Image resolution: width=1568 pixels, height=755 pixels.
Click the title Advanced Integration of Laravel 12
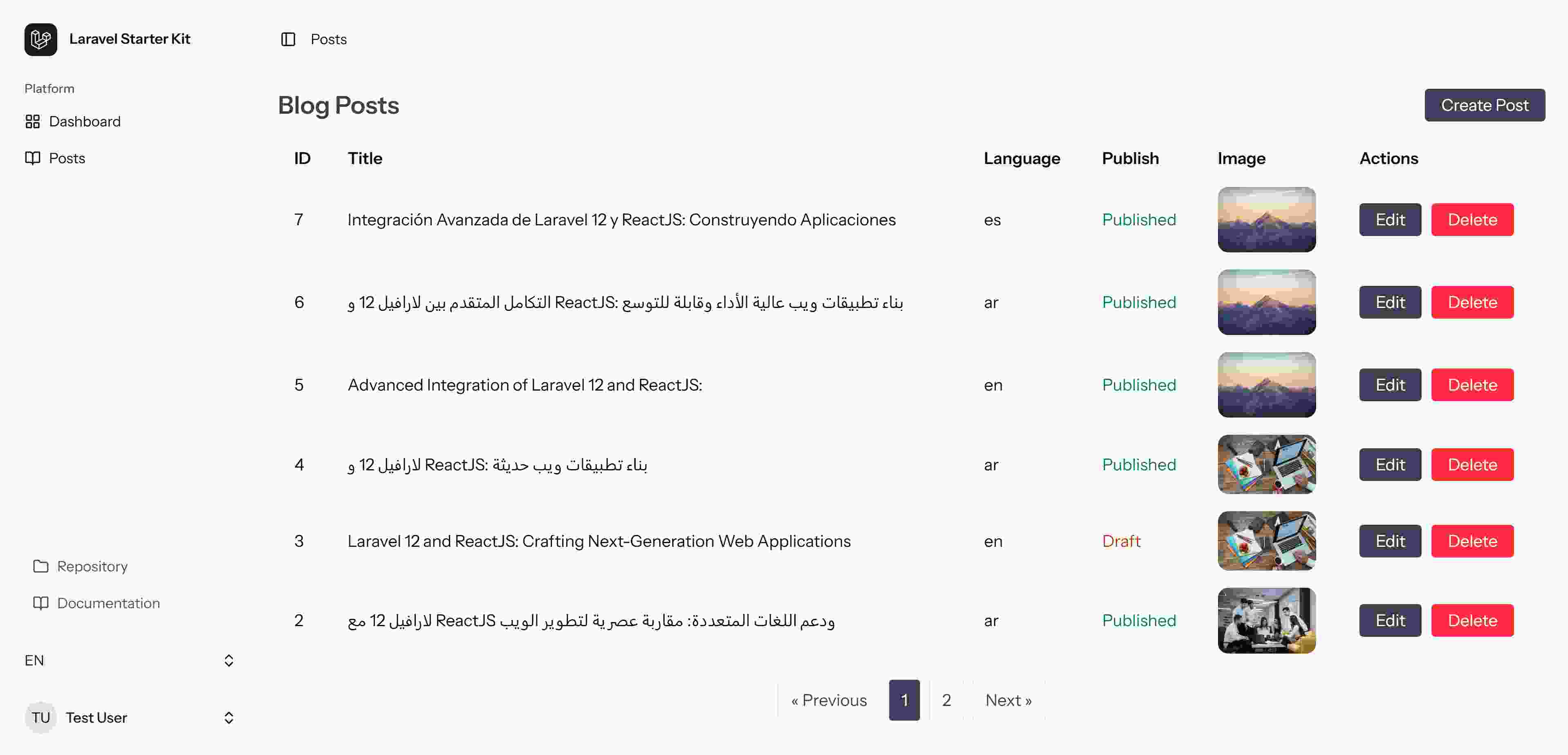click(525, 385)
